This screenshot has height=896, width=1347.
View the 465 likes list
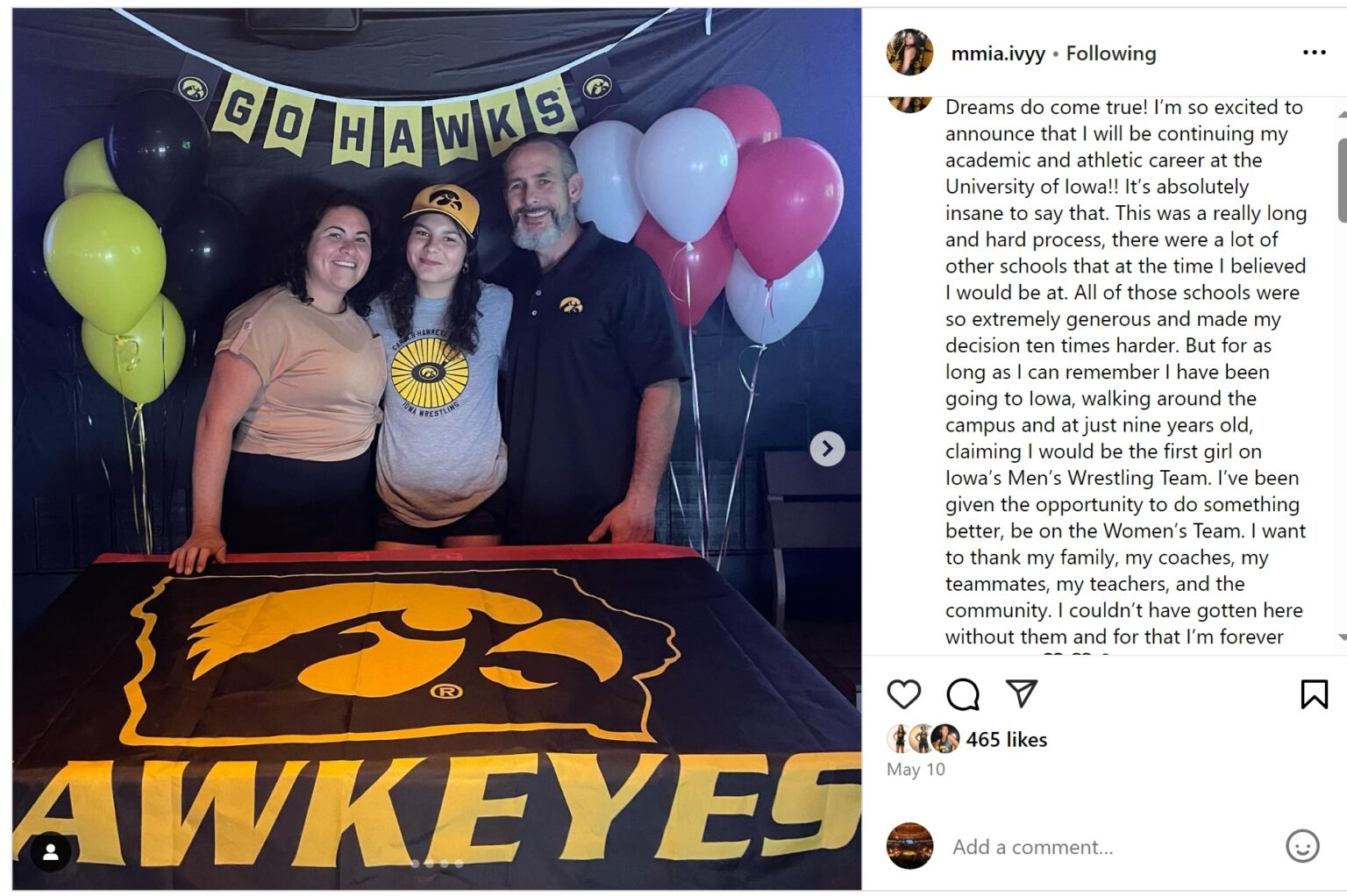(x=1007, y=740)
